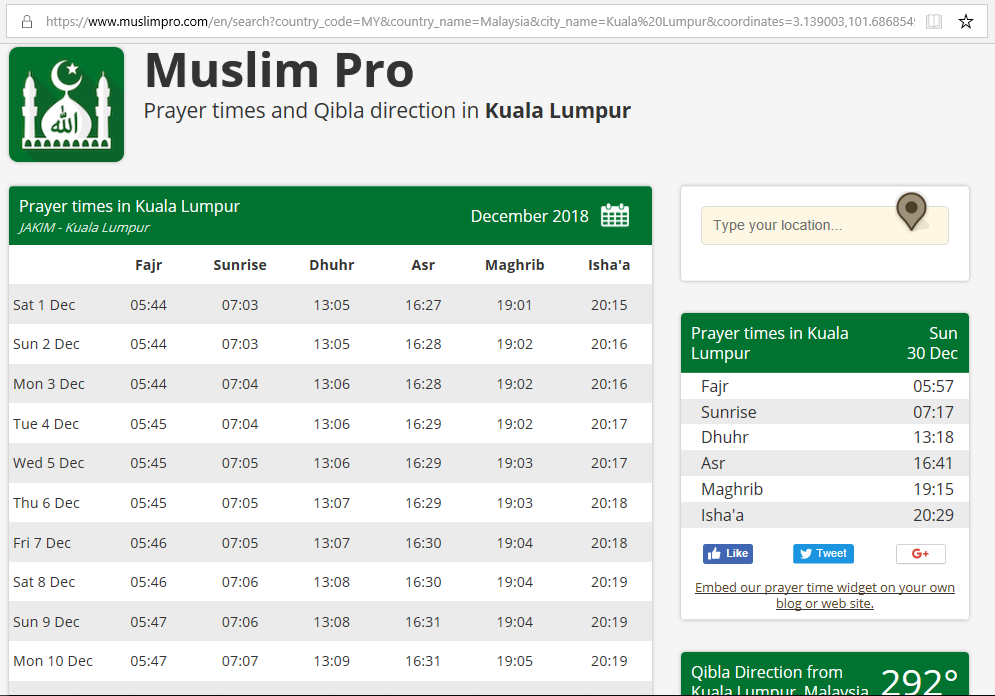Select the Tue 4 Dec row label
This screenshot has height=696, width=995.
click(46, 424)
